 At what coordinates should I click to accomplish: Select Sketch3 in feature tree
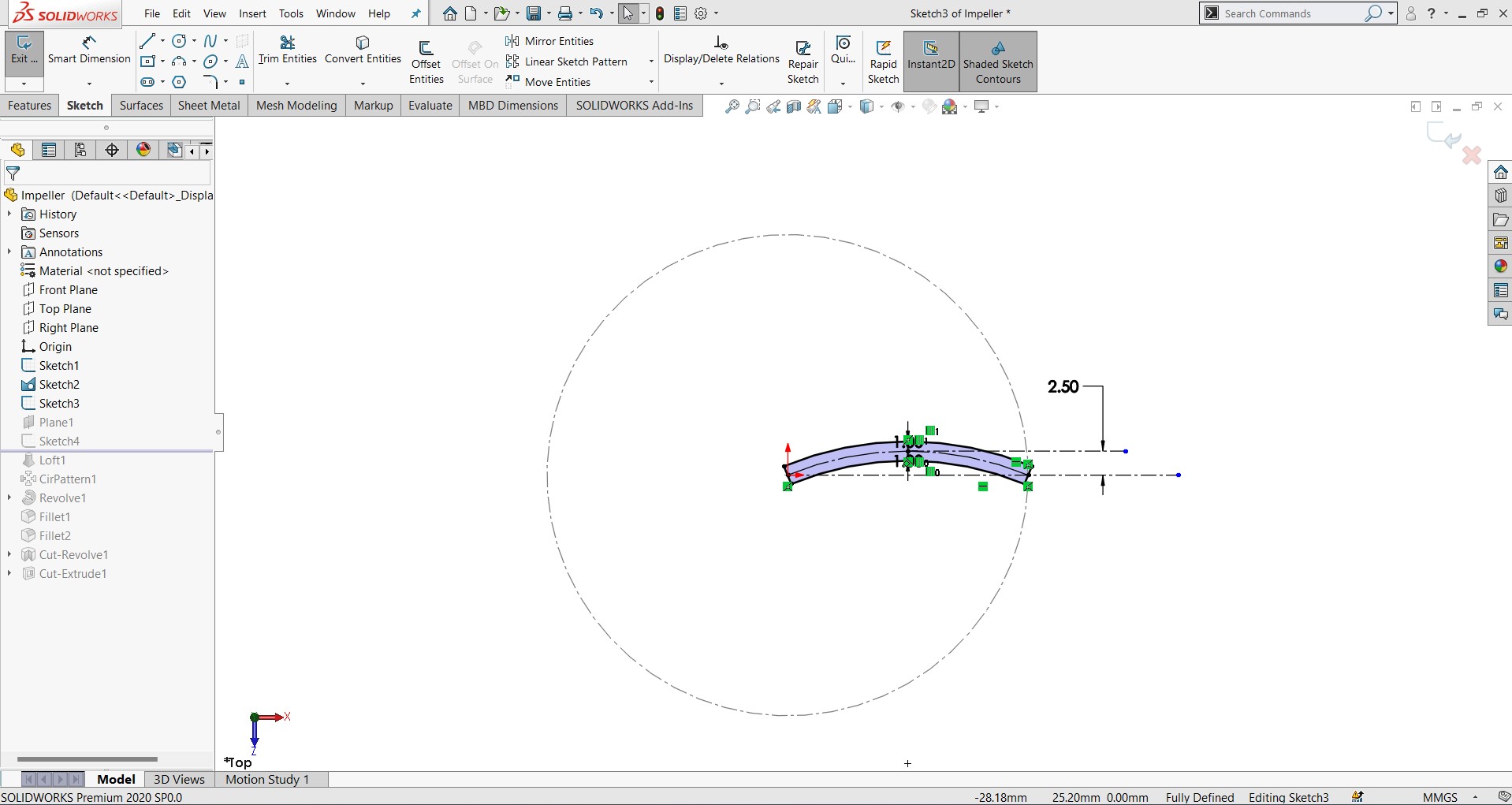tap(59, 403)
